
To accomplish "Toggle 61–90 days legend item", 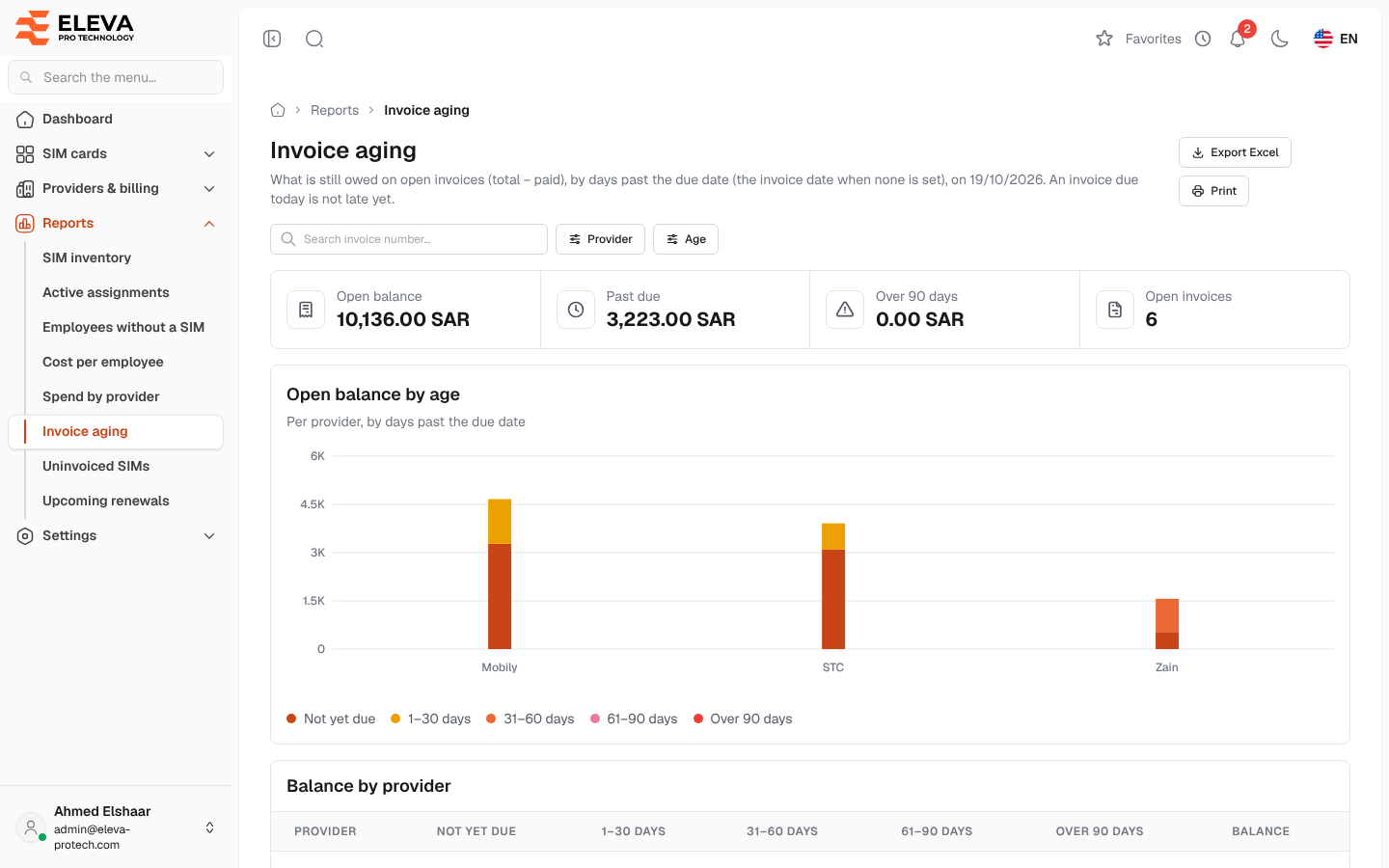I will coord(634,719).
